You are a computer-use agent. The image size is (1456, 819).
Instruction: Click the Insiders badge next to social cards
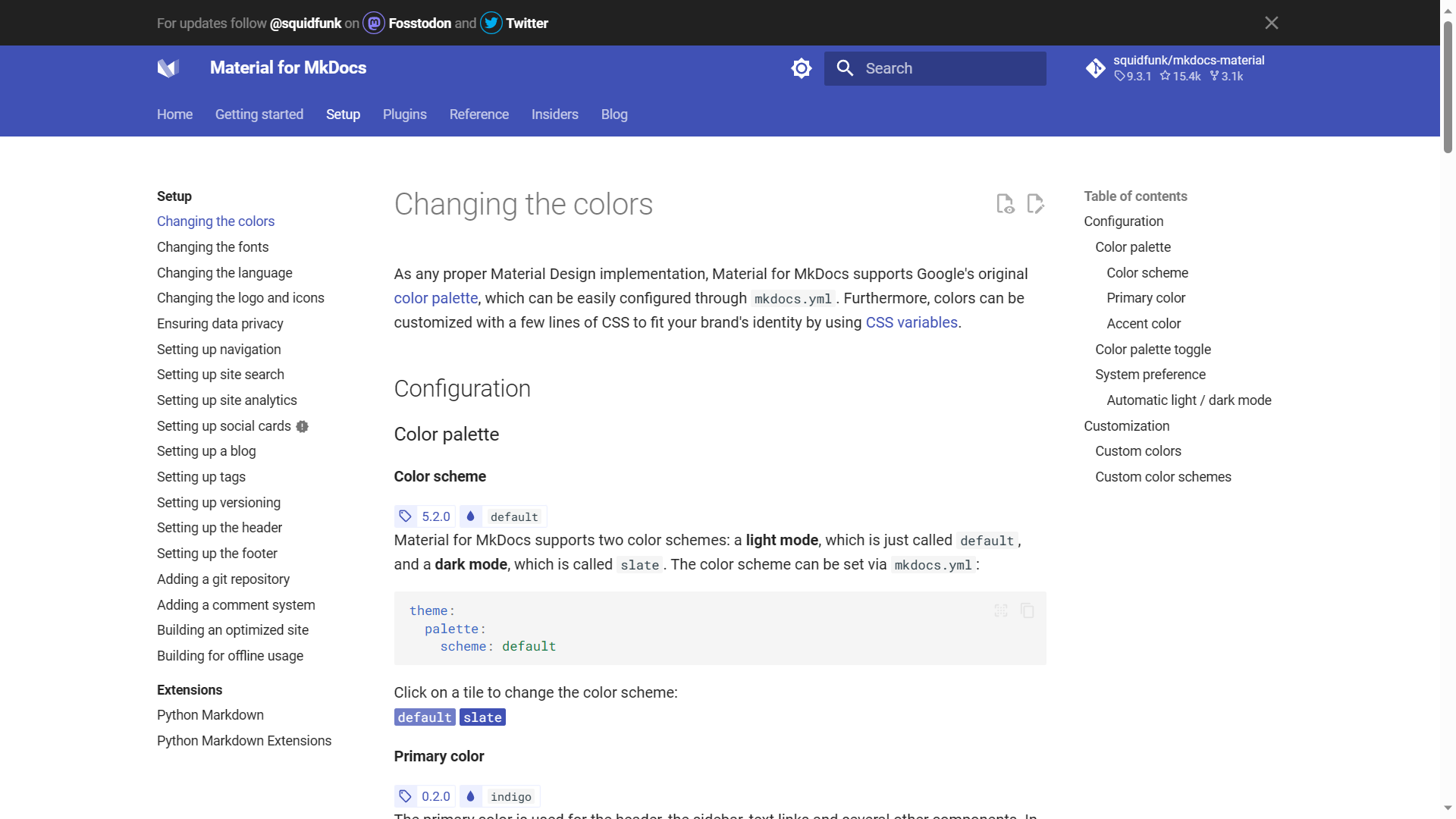click(x=303, y=427)
